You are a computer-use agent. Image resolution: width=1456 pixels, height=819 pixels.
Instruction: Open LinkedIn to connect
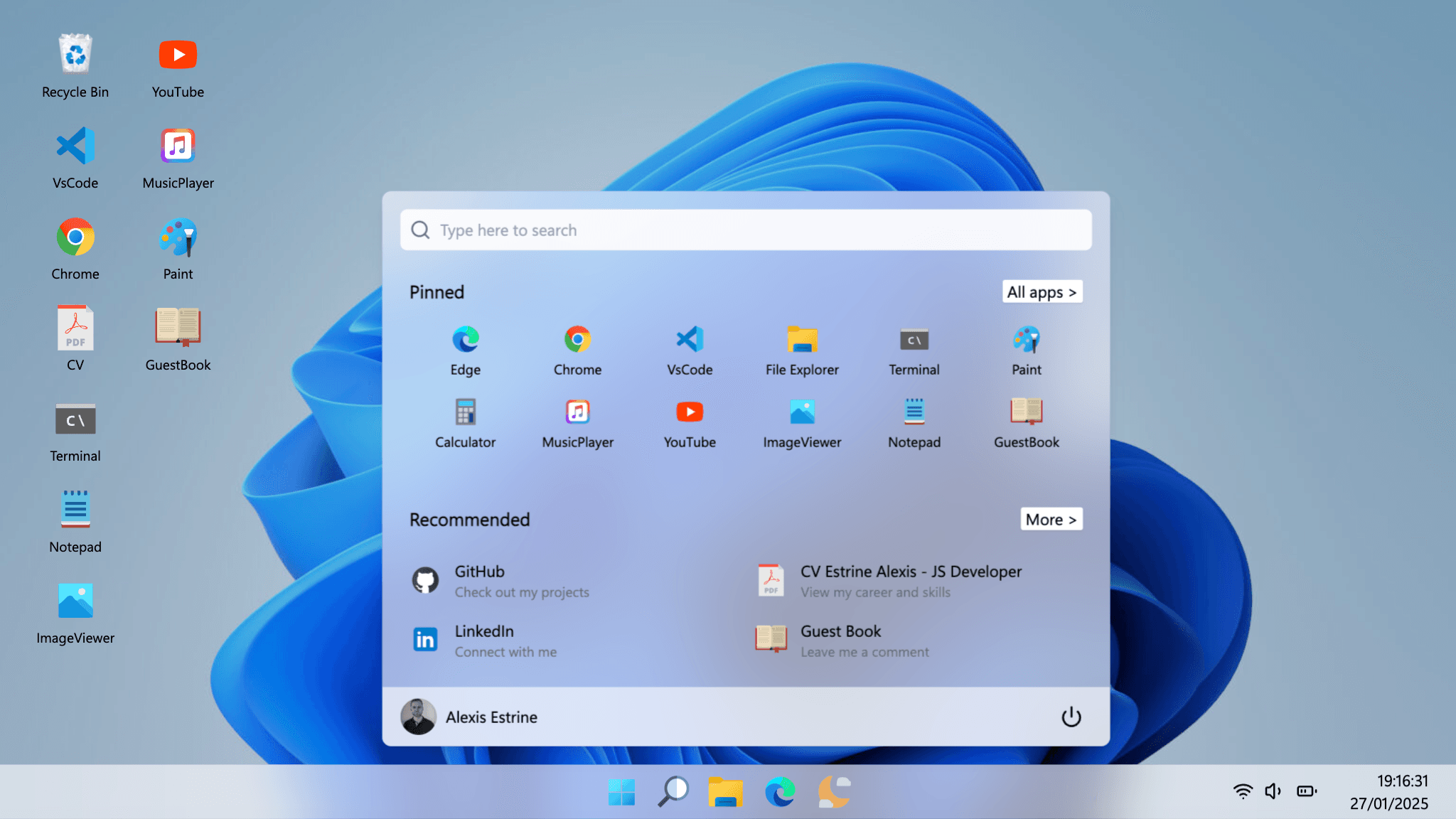pyautogui.click(x=491, y=640)
